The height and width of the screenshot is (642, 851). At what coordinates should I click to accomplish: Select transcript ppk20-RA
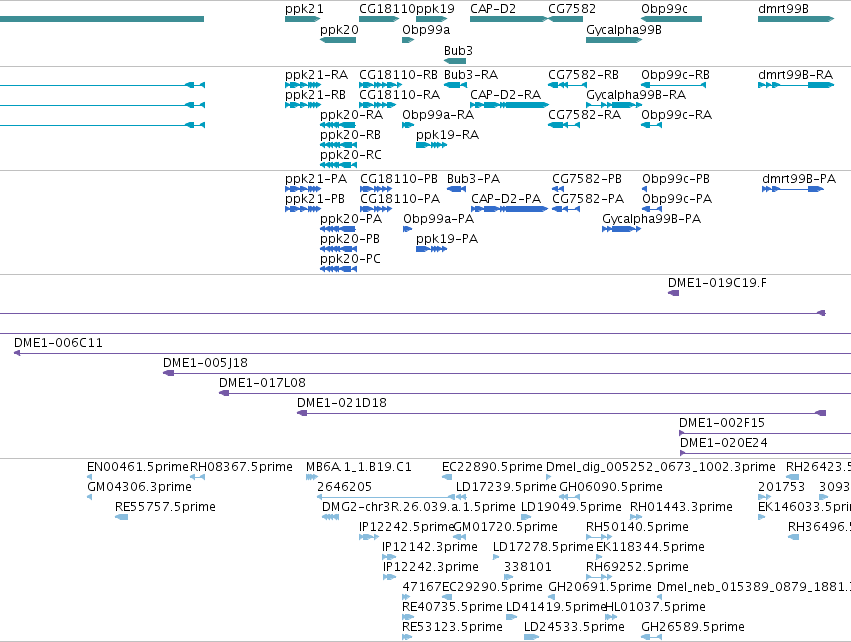[x=351, y=115]
